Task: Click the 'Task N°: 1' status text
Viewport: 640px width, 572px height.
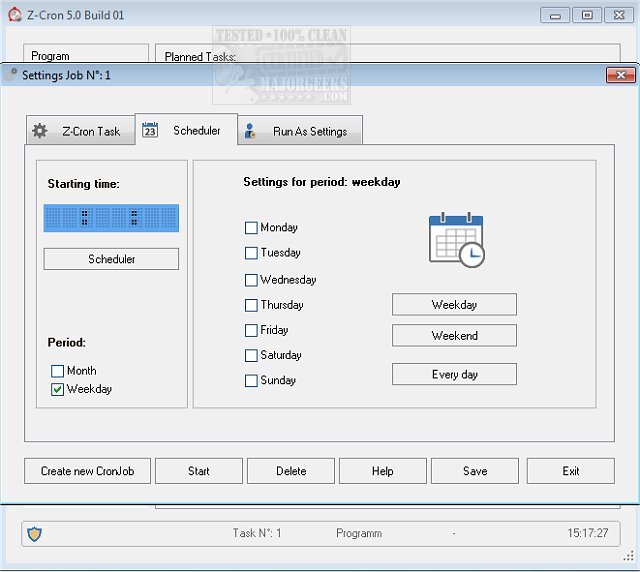Action: pos(257,533)
